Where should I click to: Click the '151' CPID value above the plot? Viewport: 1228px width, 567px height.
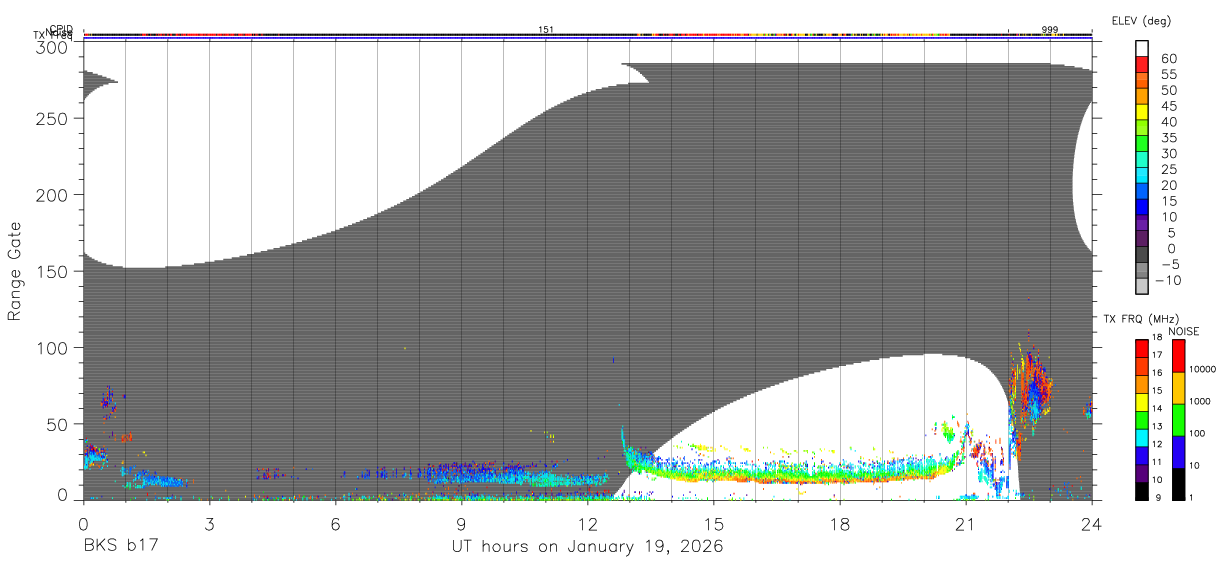tap(546, 29)
